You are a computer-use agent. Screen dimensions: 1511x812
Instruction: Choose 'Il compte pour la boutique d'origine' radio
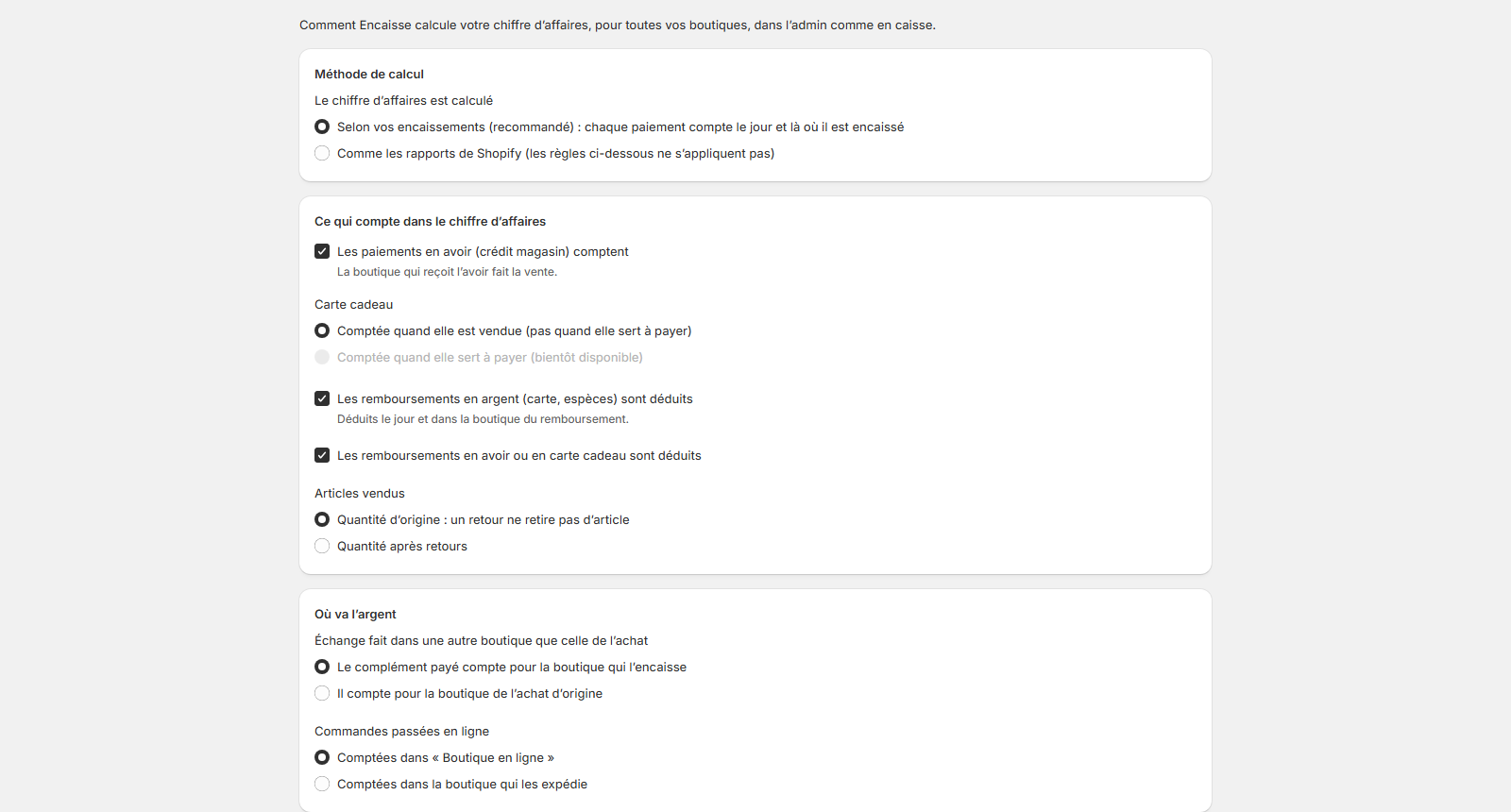(x=322, y=693)
